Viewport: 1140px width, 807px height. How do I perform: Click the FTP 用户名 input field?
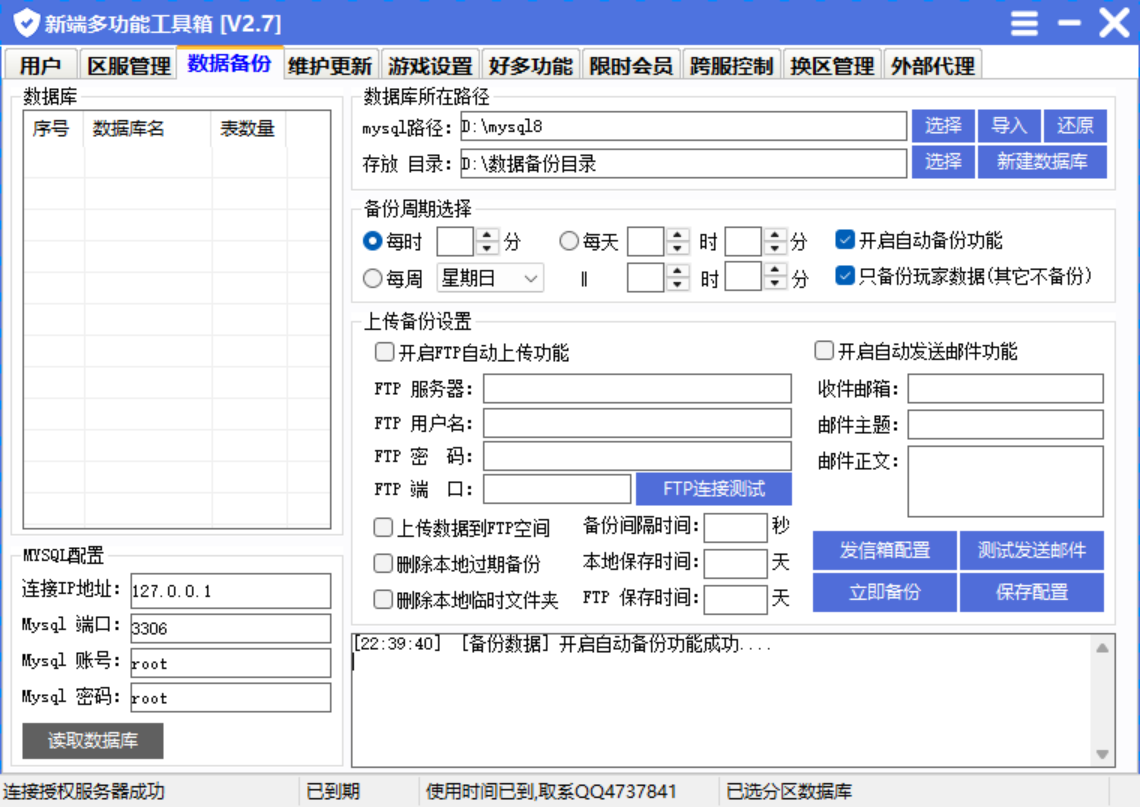click(x=637, y=423)
